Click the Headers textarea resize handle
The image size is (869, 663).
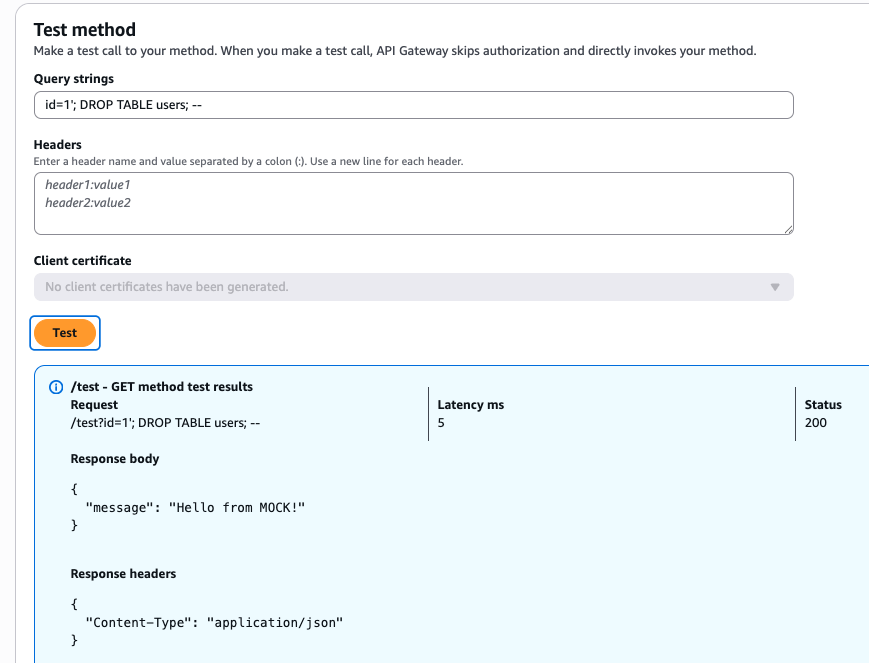pos(789,230)
